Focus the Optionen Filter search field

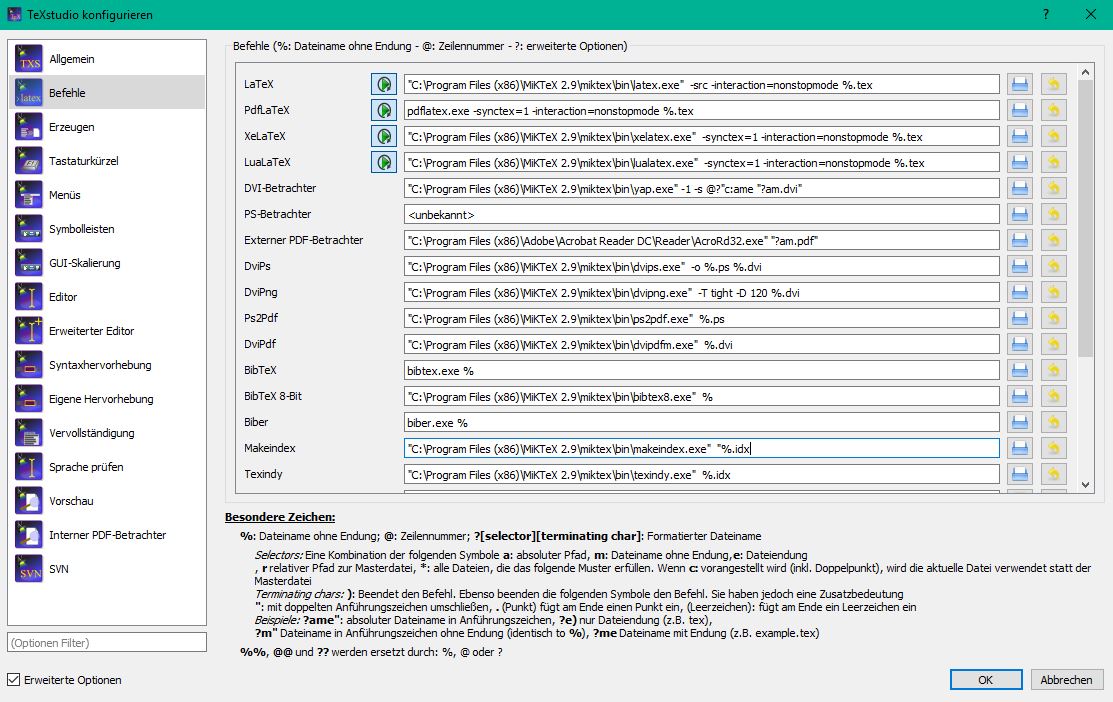[x=107, y=642]
